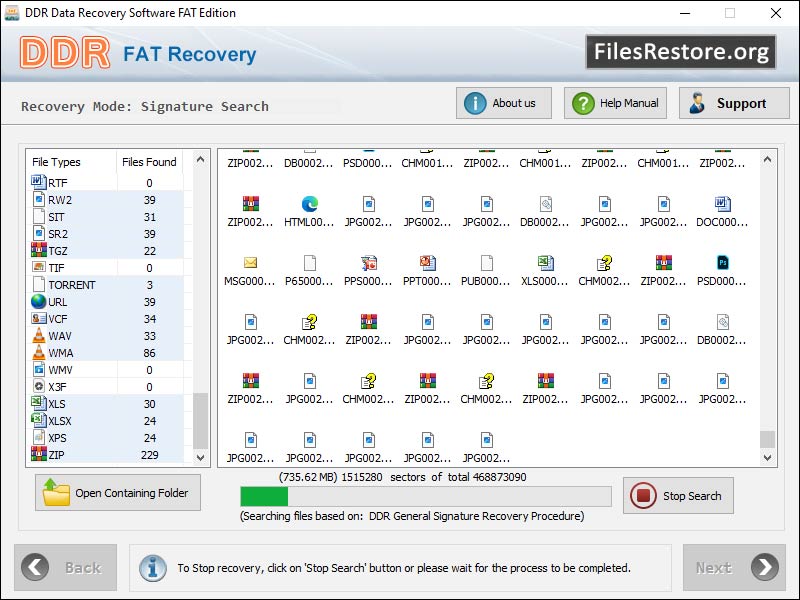Click the FilesRestore.org logo

coord(681,51)
